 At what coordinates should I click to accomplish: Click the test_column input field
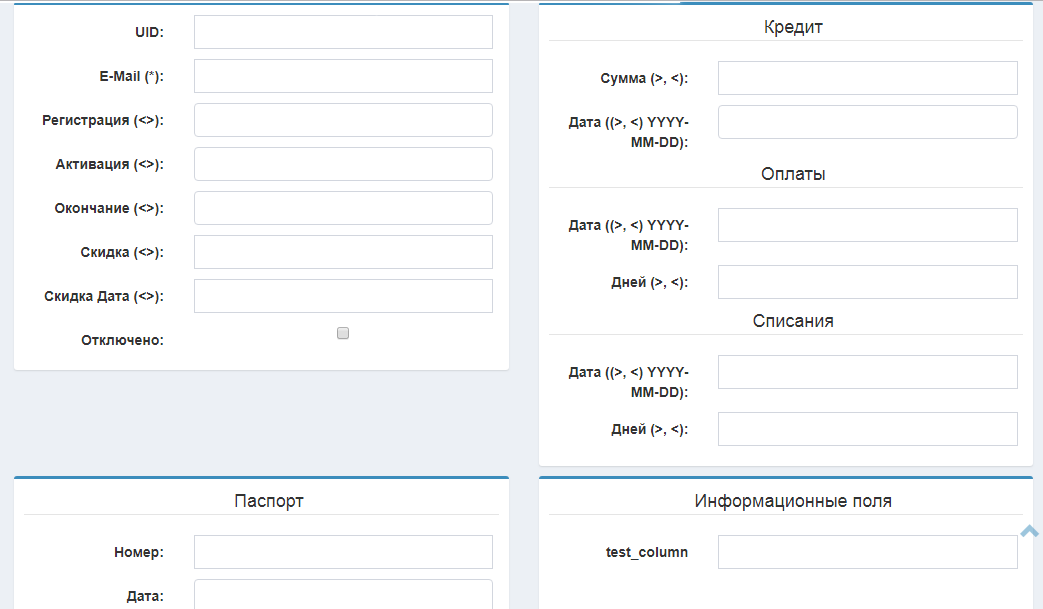pos(867,552)
